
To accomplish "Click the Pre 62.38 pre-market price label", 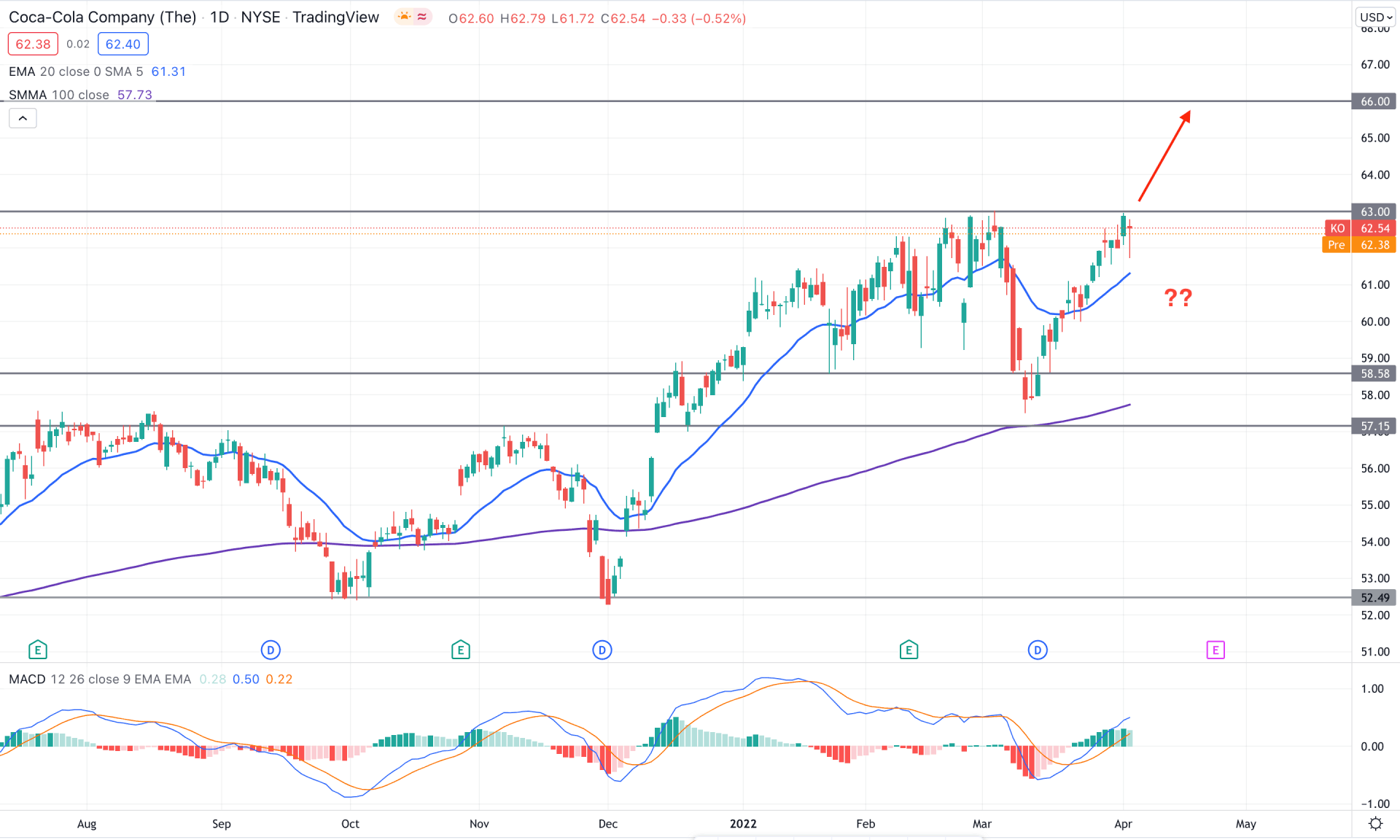I will tap(1359, 245).
